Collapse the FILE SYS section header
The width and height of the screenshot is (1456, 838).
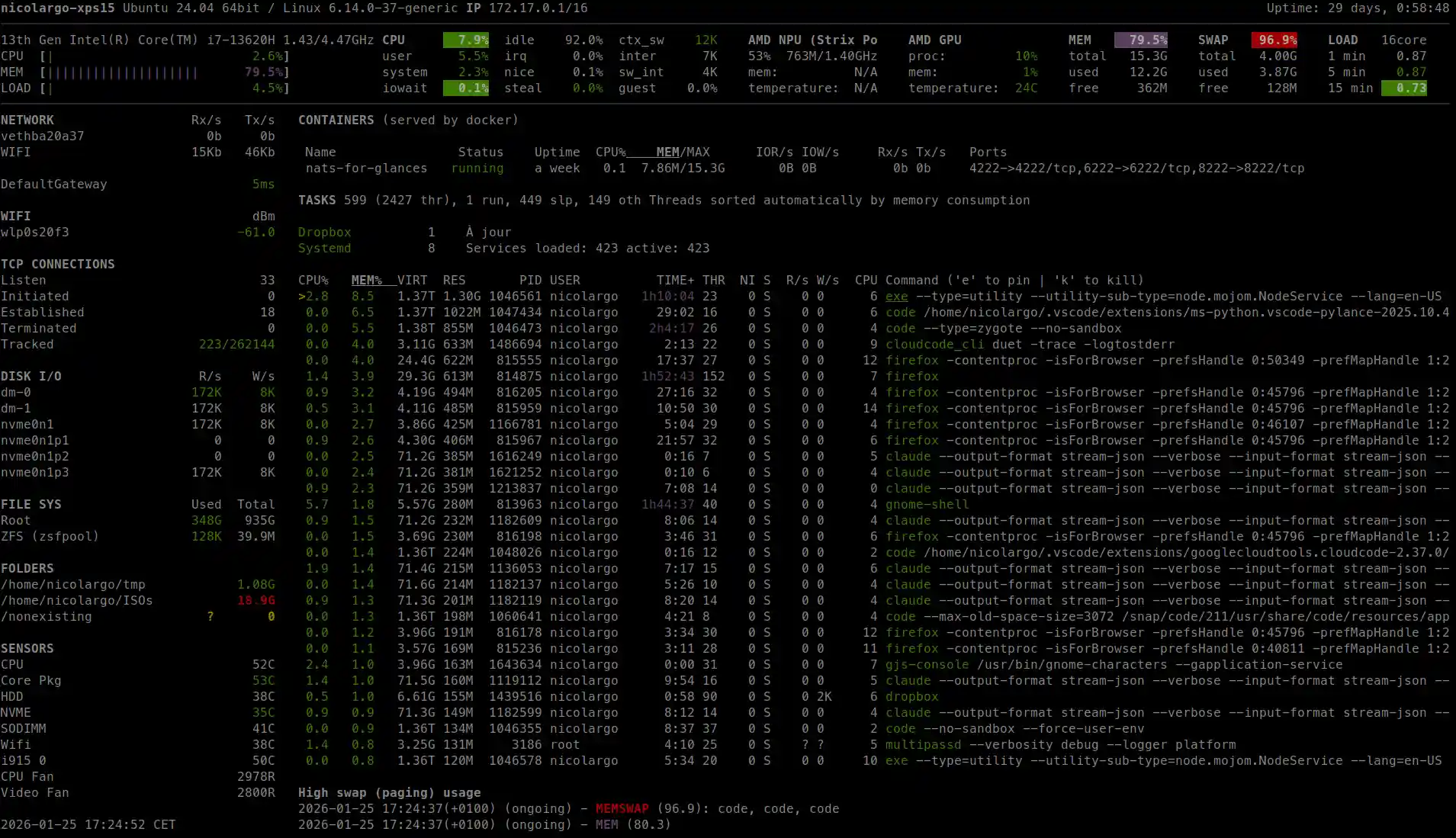pos(31,504)
